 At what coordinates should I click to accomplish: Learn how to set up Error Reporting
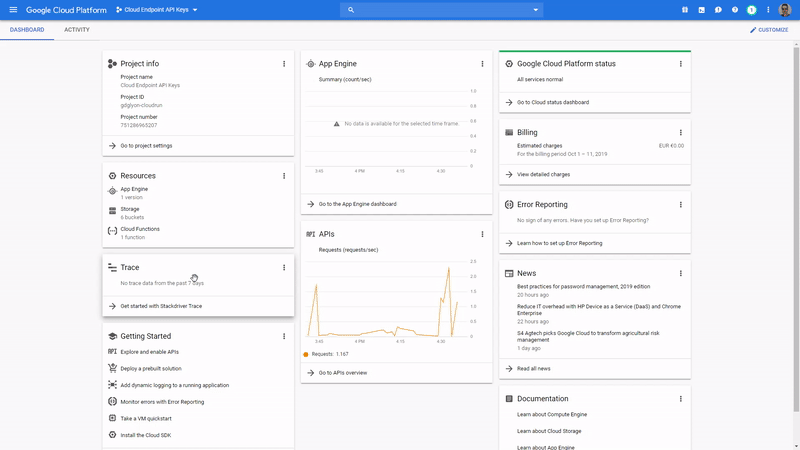pyautogui.click(x=560, y=243)
